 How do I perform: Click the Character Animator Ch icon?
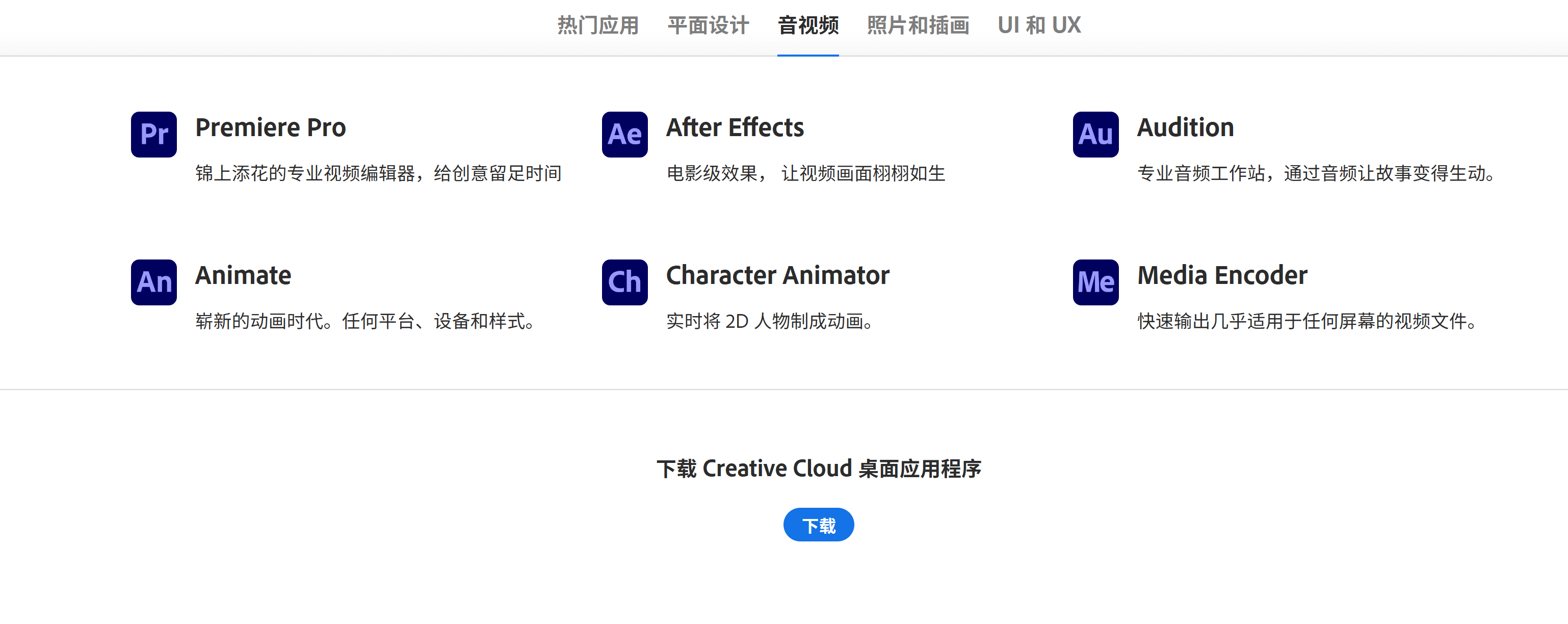[x=624, y=282]
